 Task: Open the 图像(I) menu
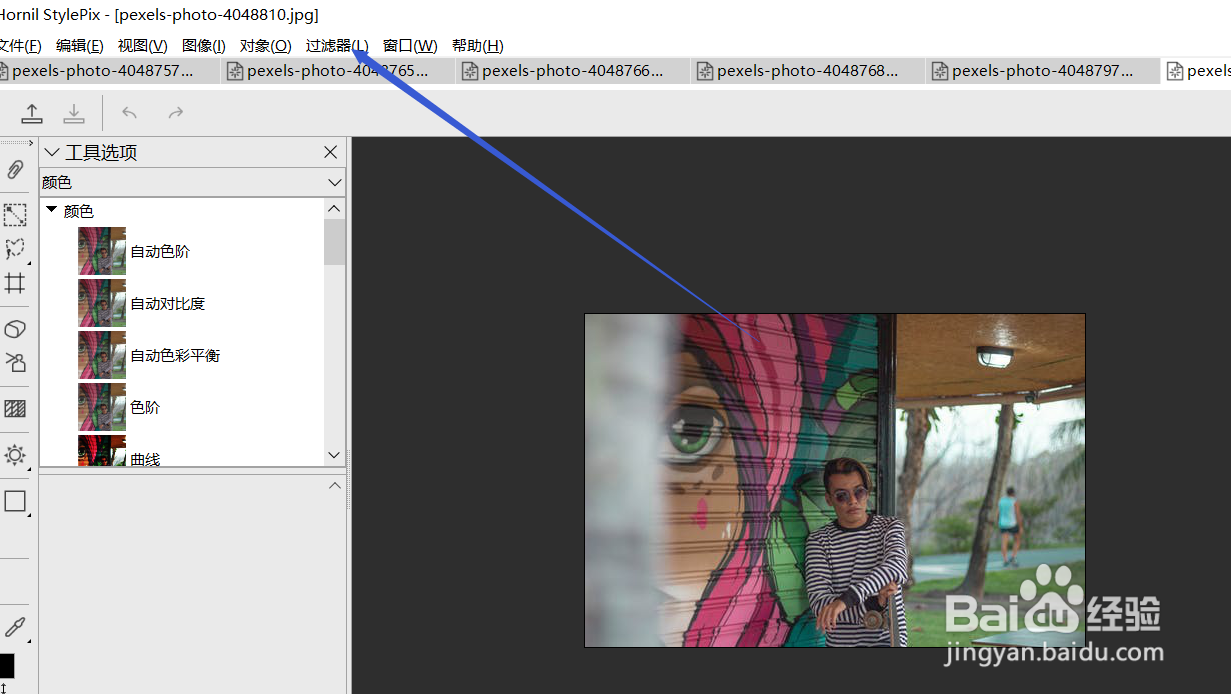(x=204, y=46)
